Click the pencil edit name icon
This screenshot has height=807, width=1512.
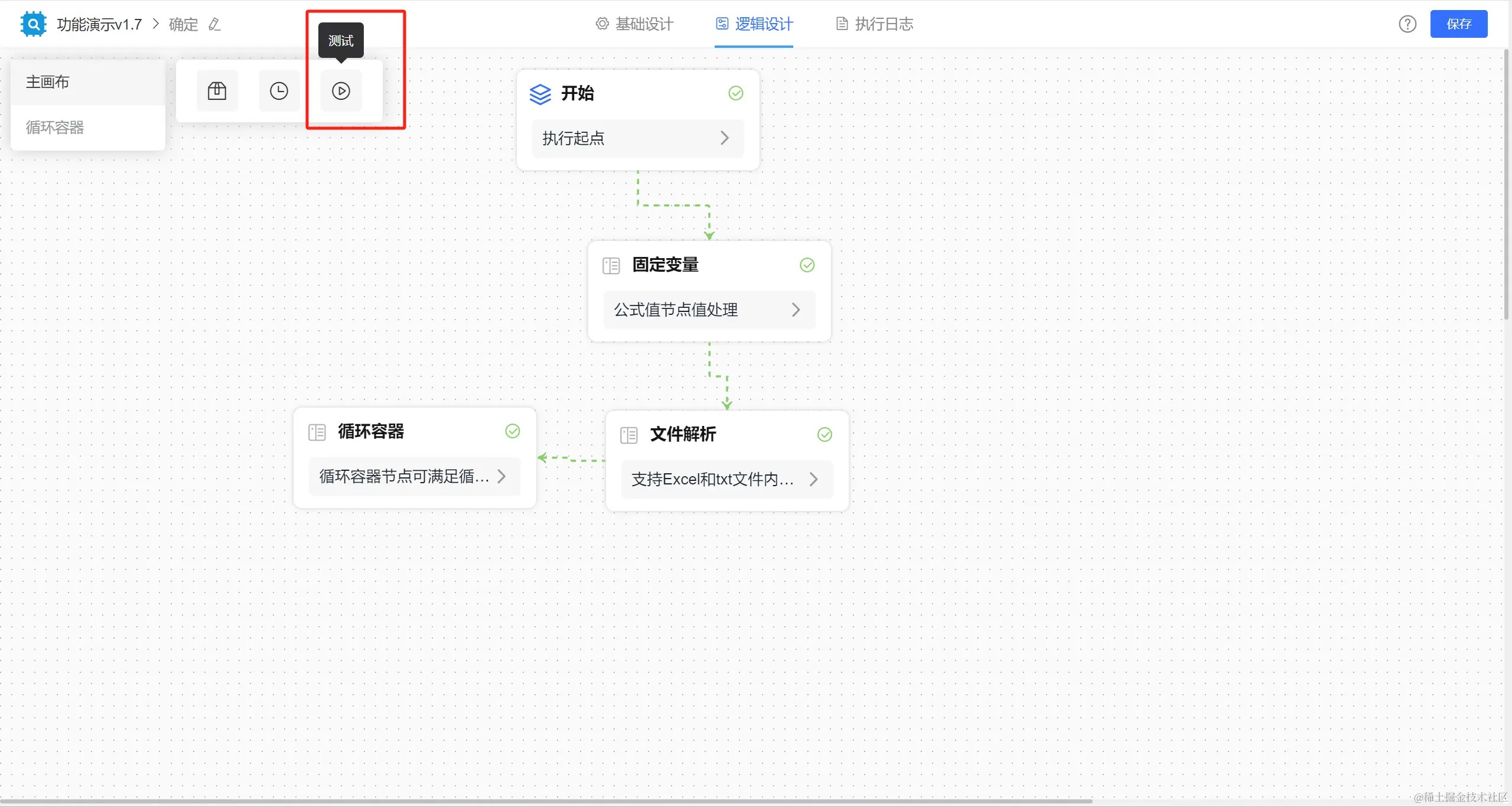tap(214, 24)
